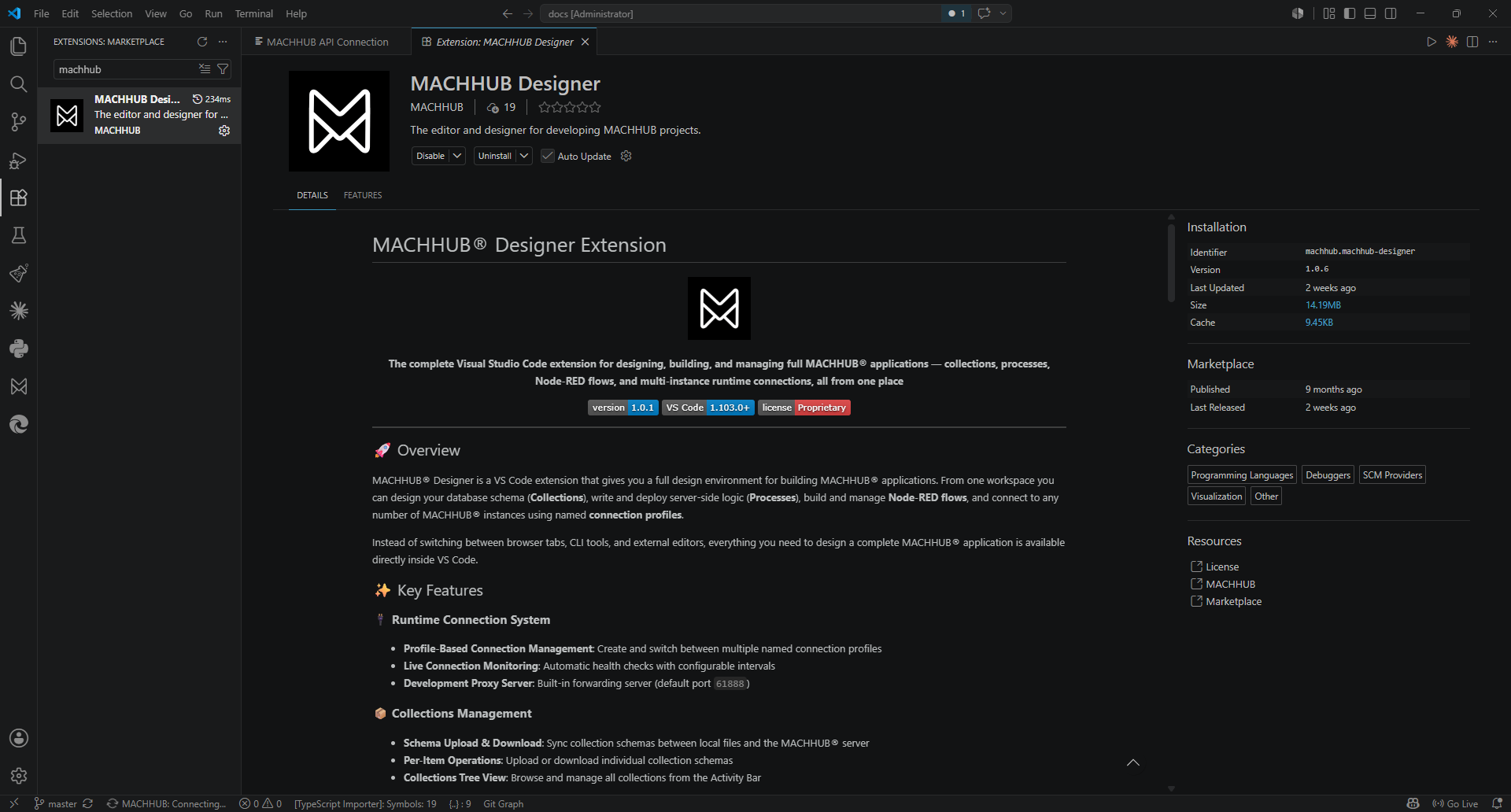Select MACHHUB Designer extension in list
Viewport: 1511px width, 812px height.
coord(139,115)
